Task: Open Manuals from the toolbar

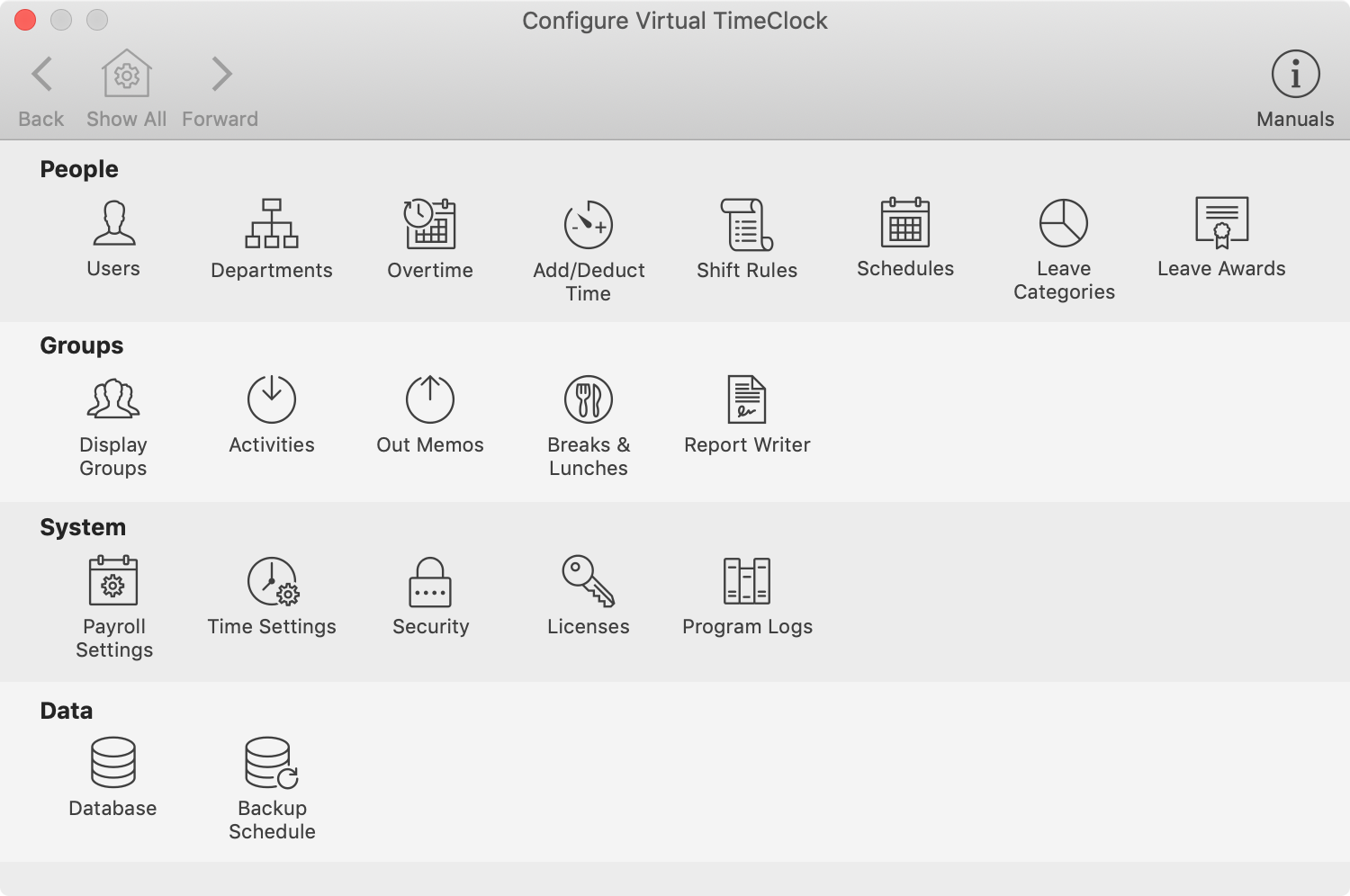Action: click(1295, 75)
